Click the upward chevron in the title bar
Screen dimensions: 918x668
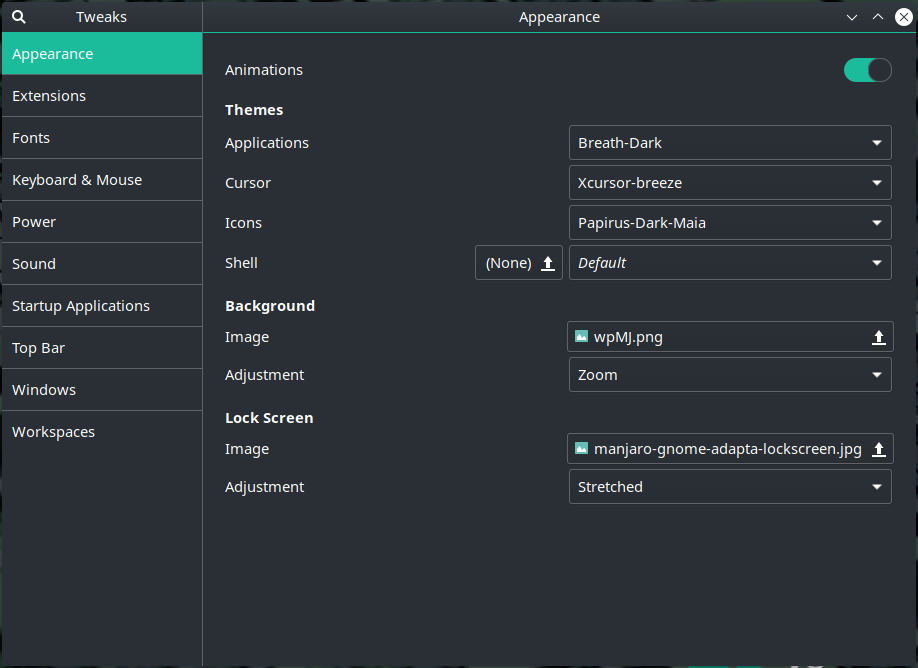[878, 17]
